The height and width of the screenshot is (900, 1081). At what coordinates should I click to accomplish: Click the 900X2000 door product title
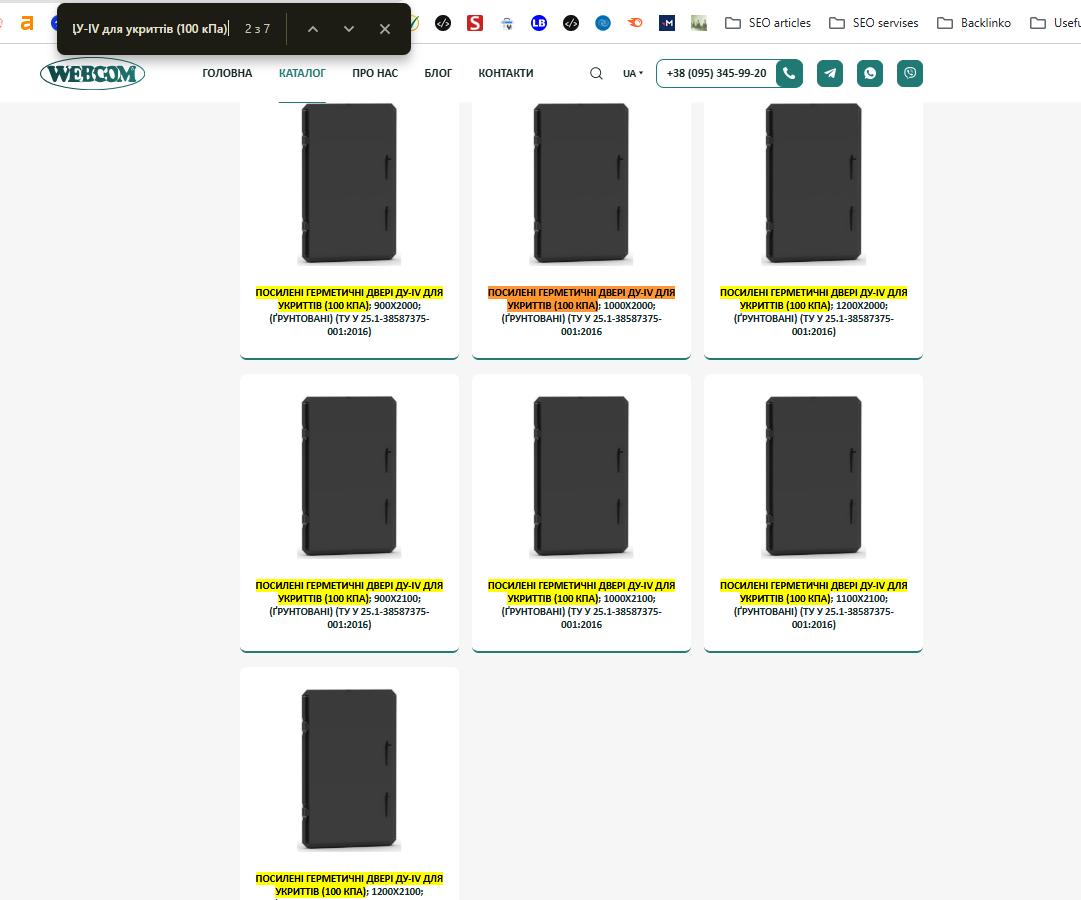[350, 312]
